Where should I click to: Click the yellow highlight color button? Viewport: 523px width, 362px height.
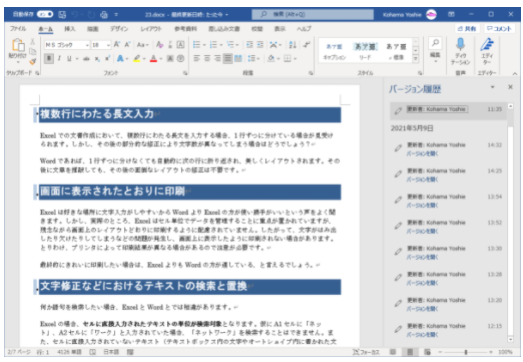pyautogui.click(x=137, y=59)
